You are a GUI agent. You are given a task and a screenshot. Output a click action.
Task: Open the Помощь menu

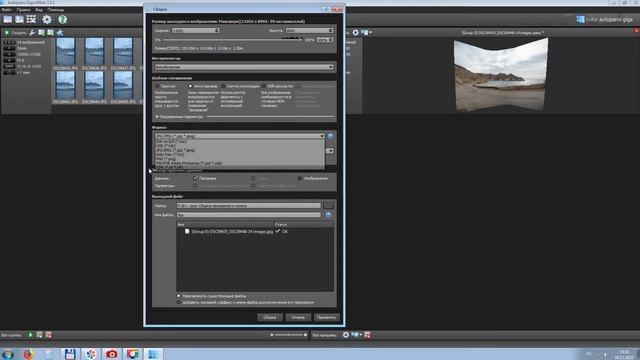(56, 9)
